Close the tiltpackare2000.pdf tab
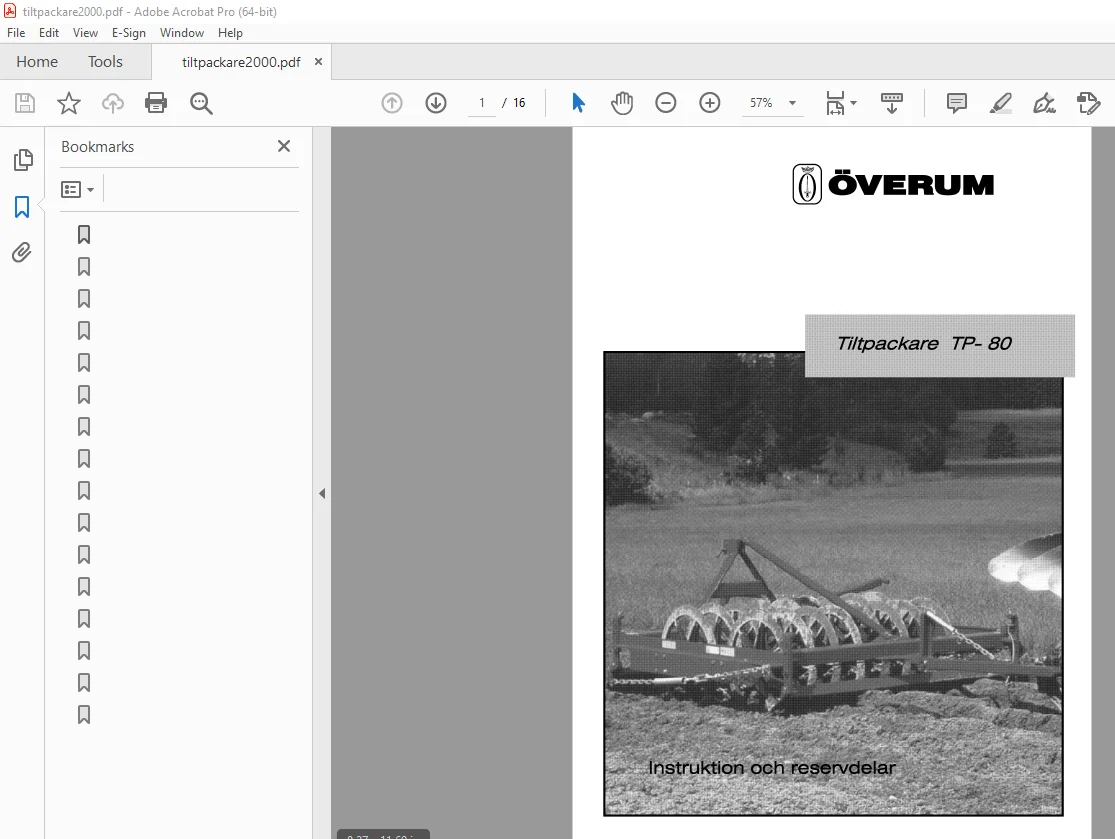1115x839 pixels. (319, 62)
